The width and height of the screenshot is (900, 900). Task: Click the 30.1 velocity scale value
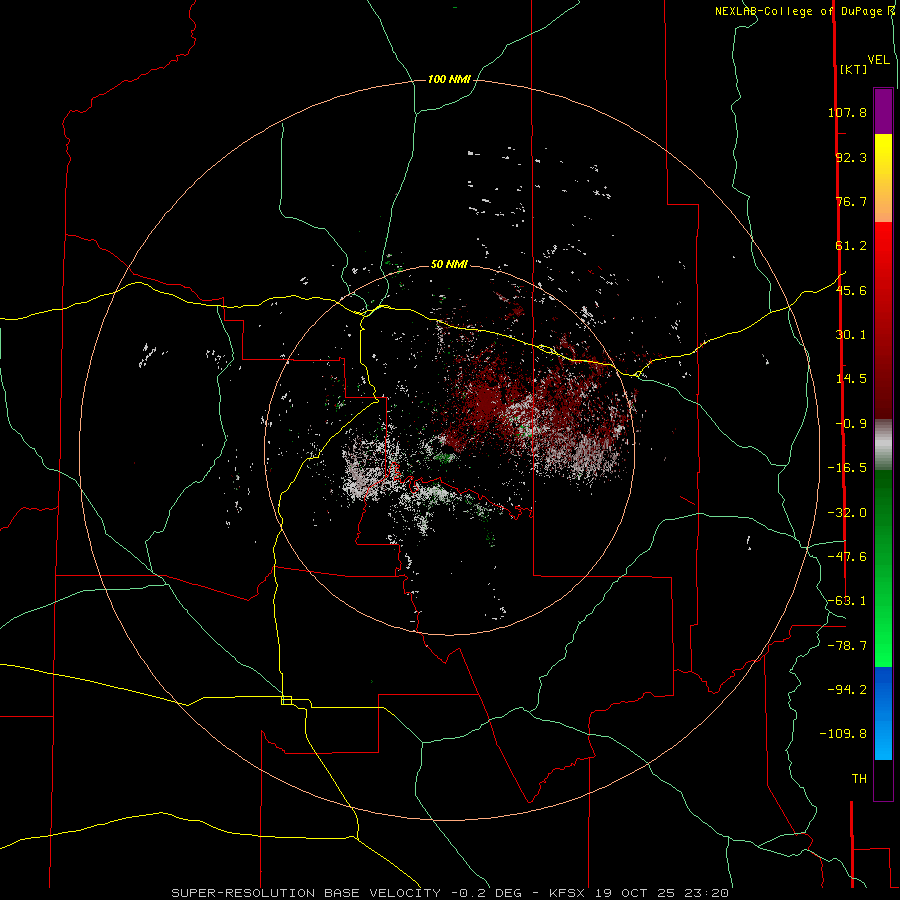[851, 335]
